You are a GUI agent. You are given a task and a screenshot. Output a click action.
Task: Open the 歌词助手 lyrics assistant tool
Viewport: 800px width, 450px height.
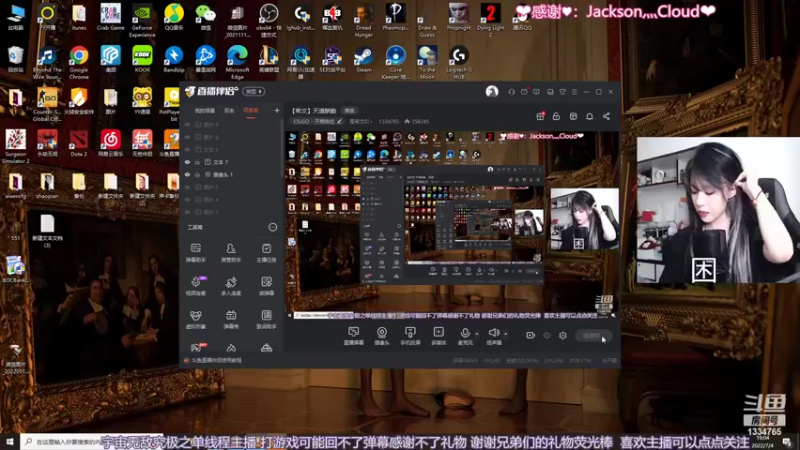(x=266, y=319)
